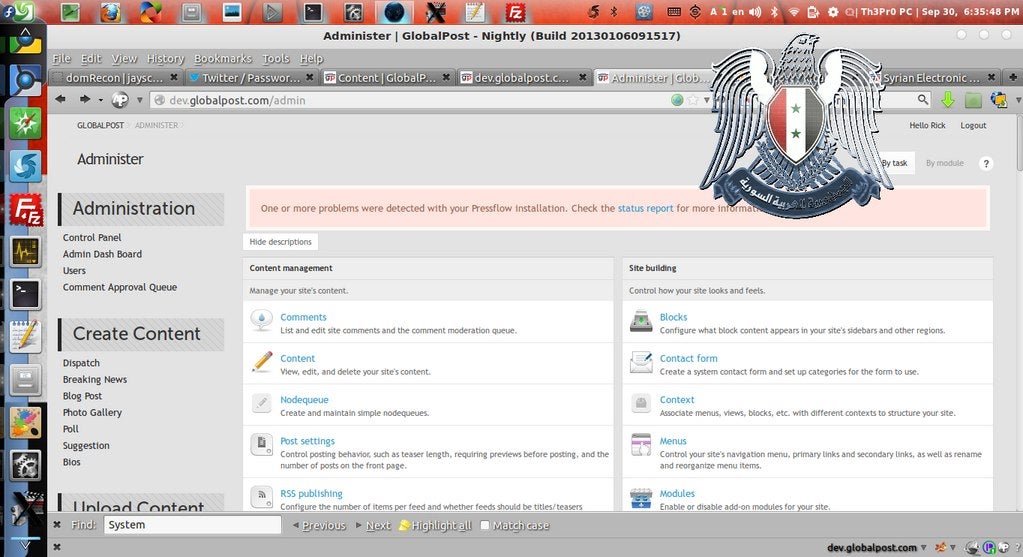Open the Control Panel sidebar link

coord(92,237)
